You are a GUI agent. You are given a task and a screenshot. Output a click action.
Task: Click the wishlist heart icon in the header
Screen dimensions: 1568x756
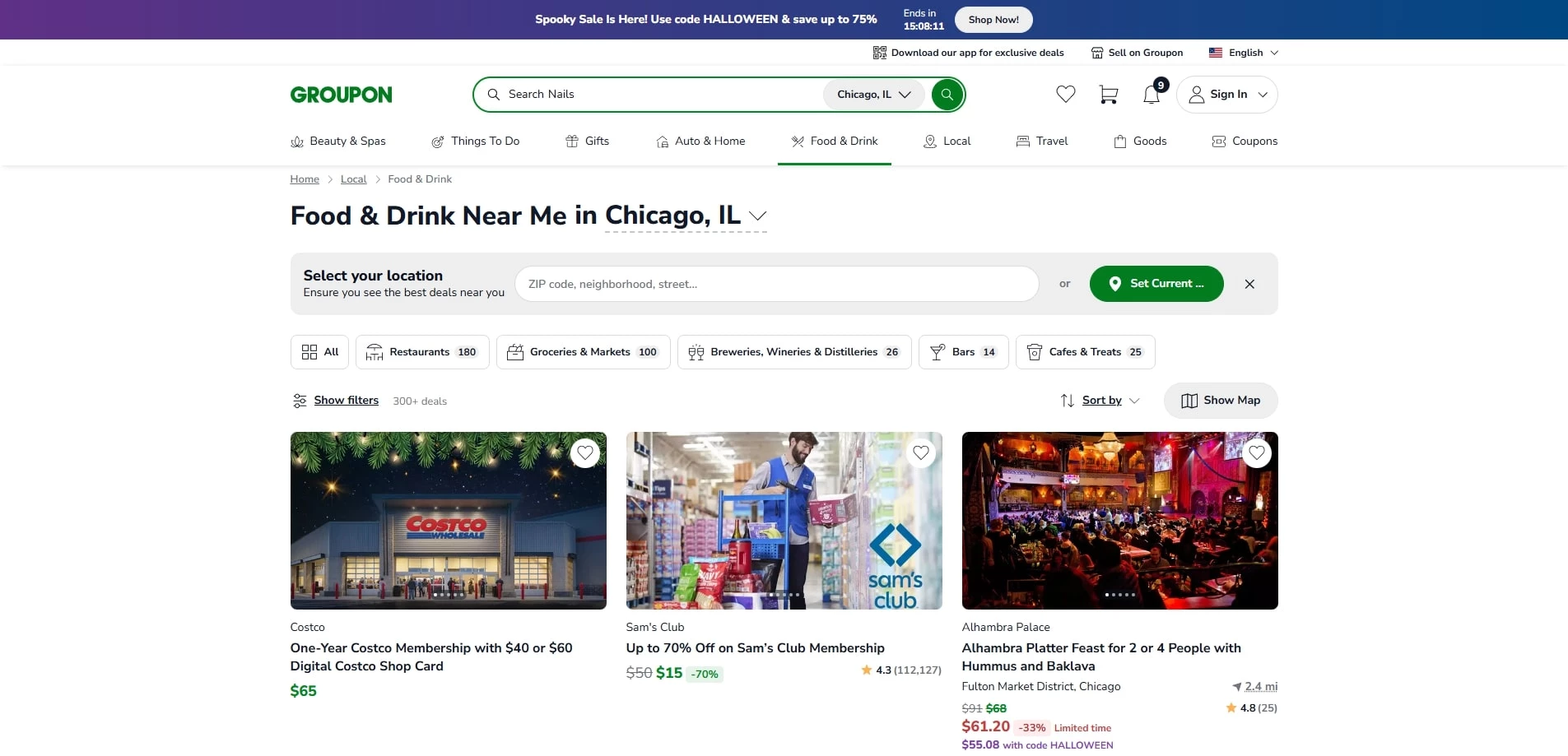[1064, 94]
